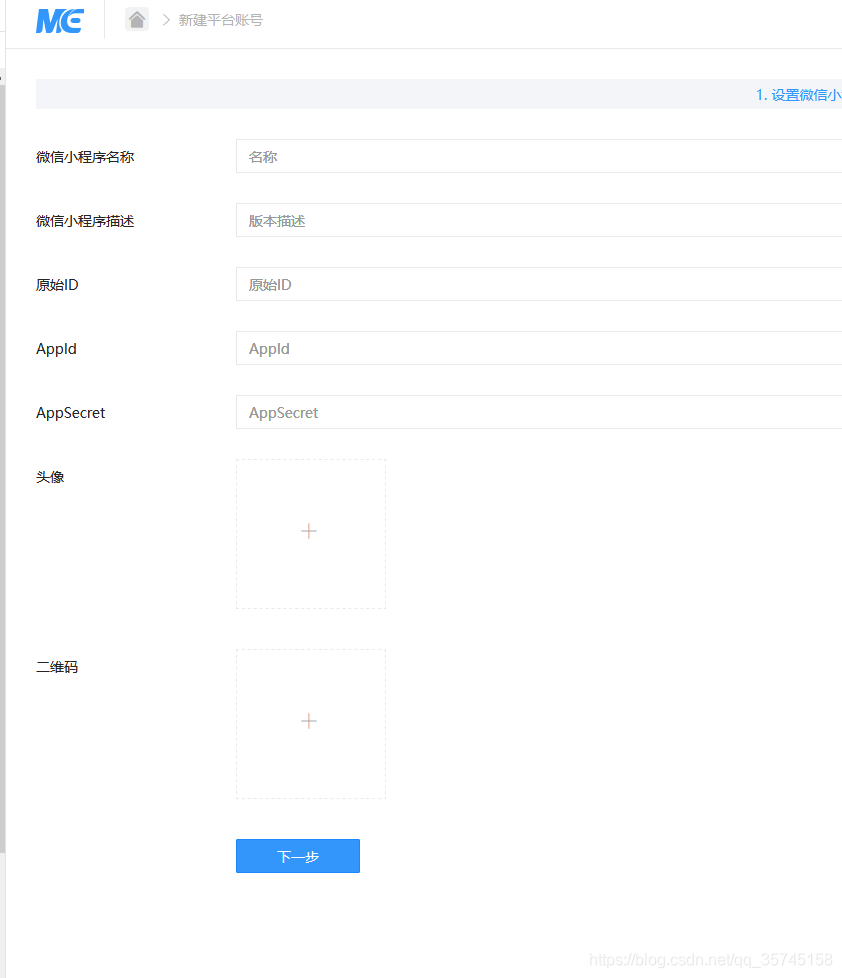Focus the AppSecret input field
842x978 pixels.
[x=539, y=412]
